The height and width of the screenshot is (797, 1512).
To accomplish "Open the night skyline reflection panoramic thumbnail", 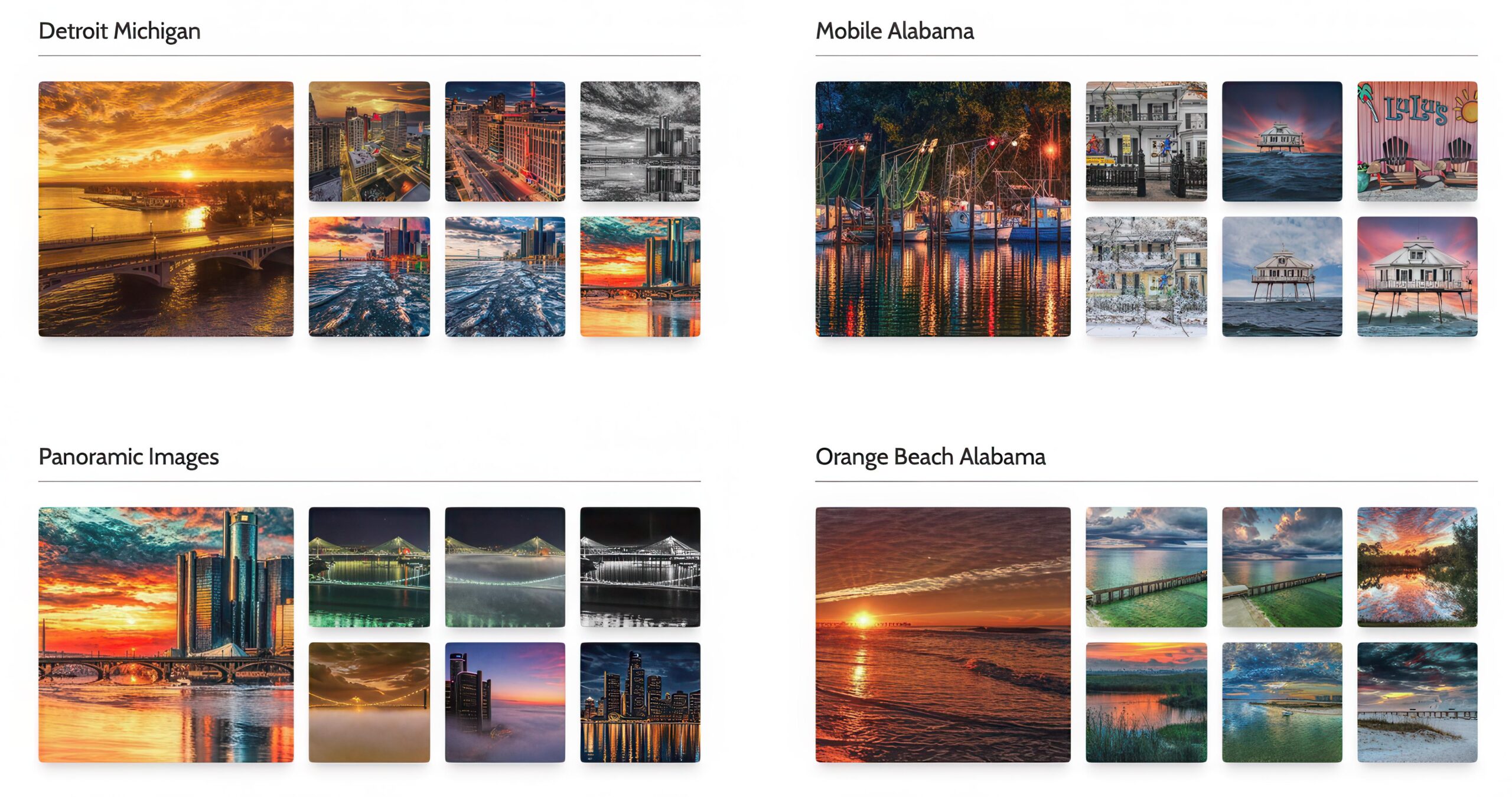I will coord(640,702).
